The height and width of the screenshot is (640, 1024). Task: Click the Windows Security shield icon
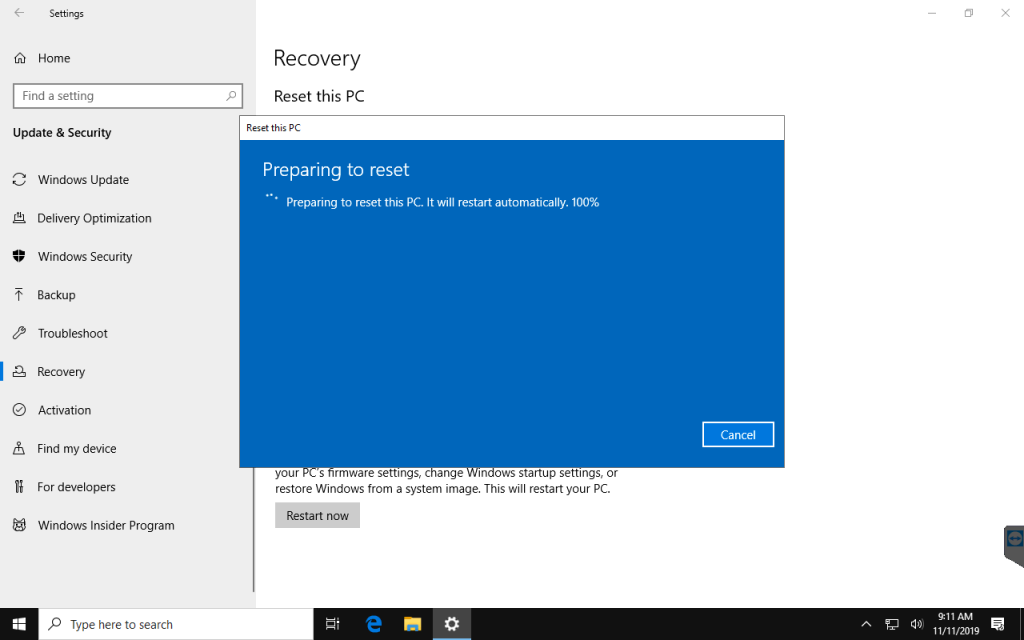20,256
